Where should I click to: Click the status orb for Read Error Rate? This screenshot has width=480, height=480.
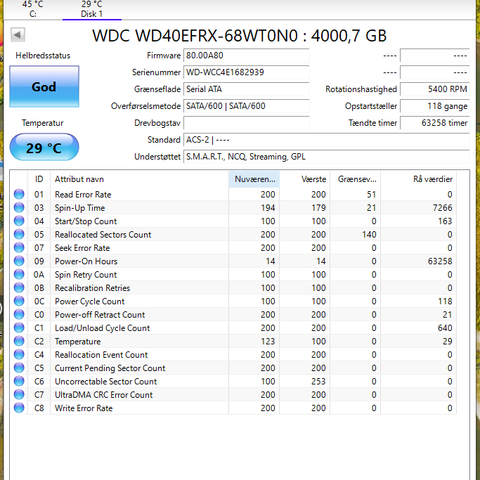click(x=19, y=194)
